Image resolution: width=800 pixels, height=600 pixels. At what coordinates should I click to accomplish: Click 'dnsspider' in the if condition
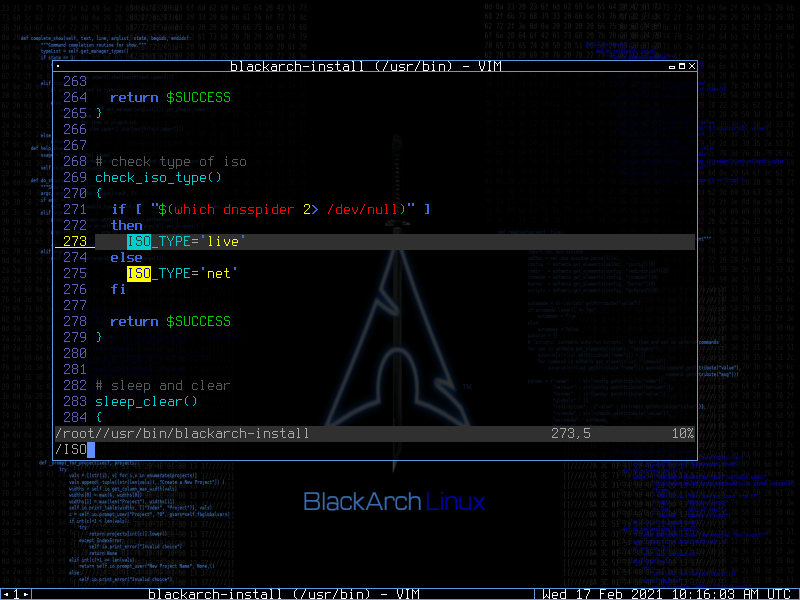click(x=258, y=209)
